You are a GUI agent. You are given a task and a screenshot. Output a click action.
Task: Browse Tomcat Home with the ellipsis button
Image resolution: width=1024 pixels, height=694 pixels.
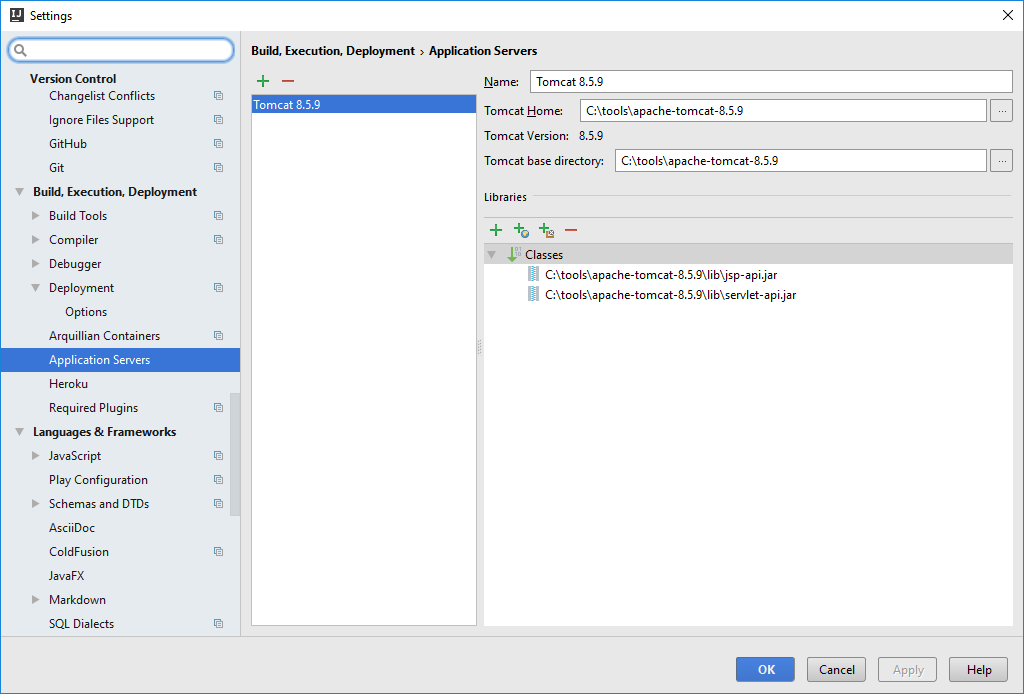click(x=1001, y=110)
